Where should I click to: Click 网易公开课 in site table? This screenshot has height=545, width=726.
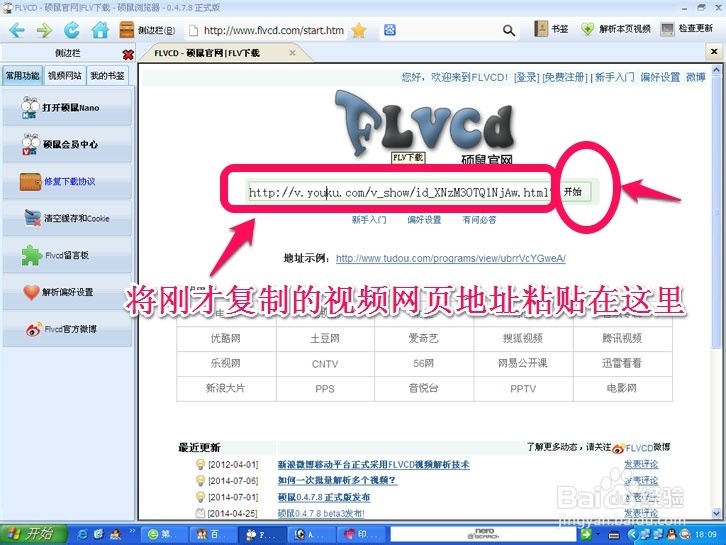(x=523, y=363)
